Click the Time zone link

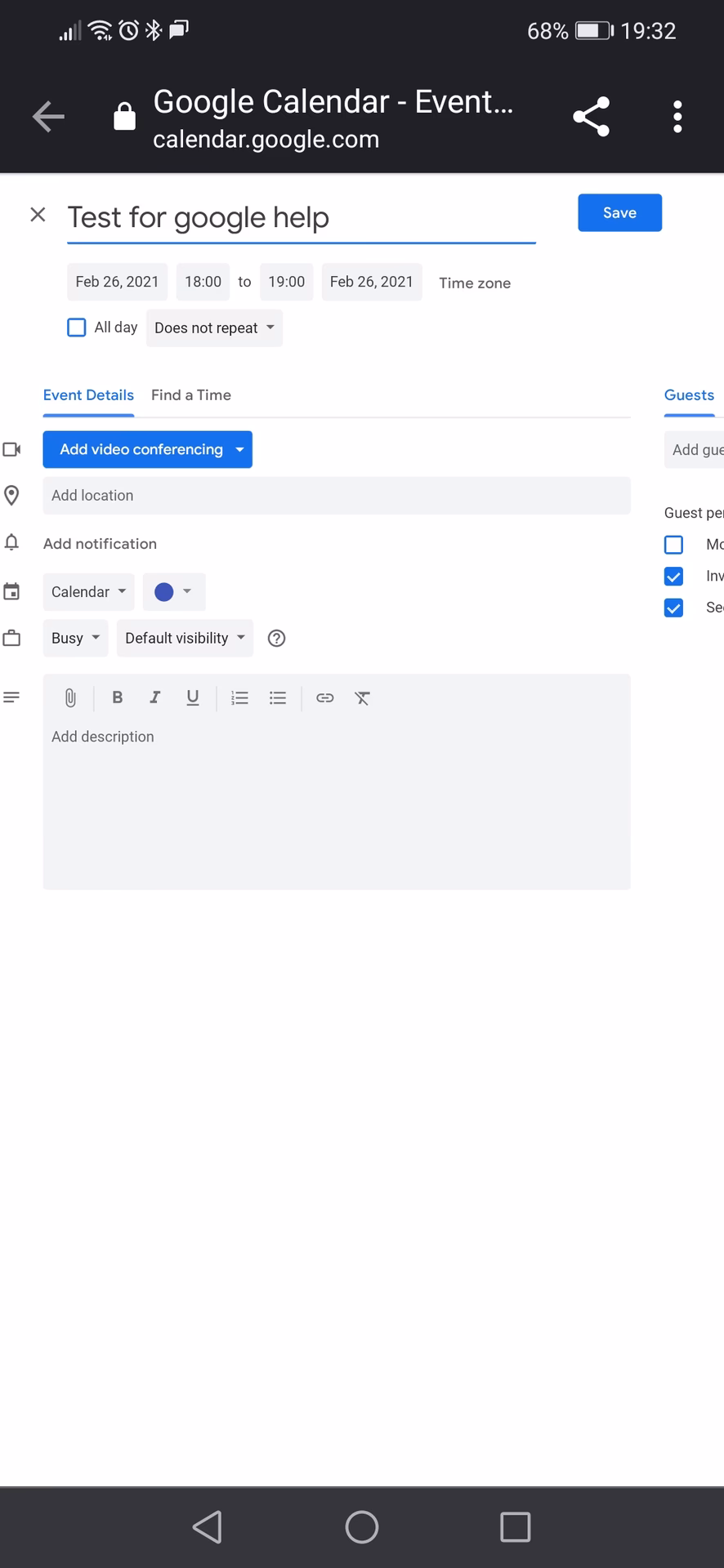click(x=475, y=283)
